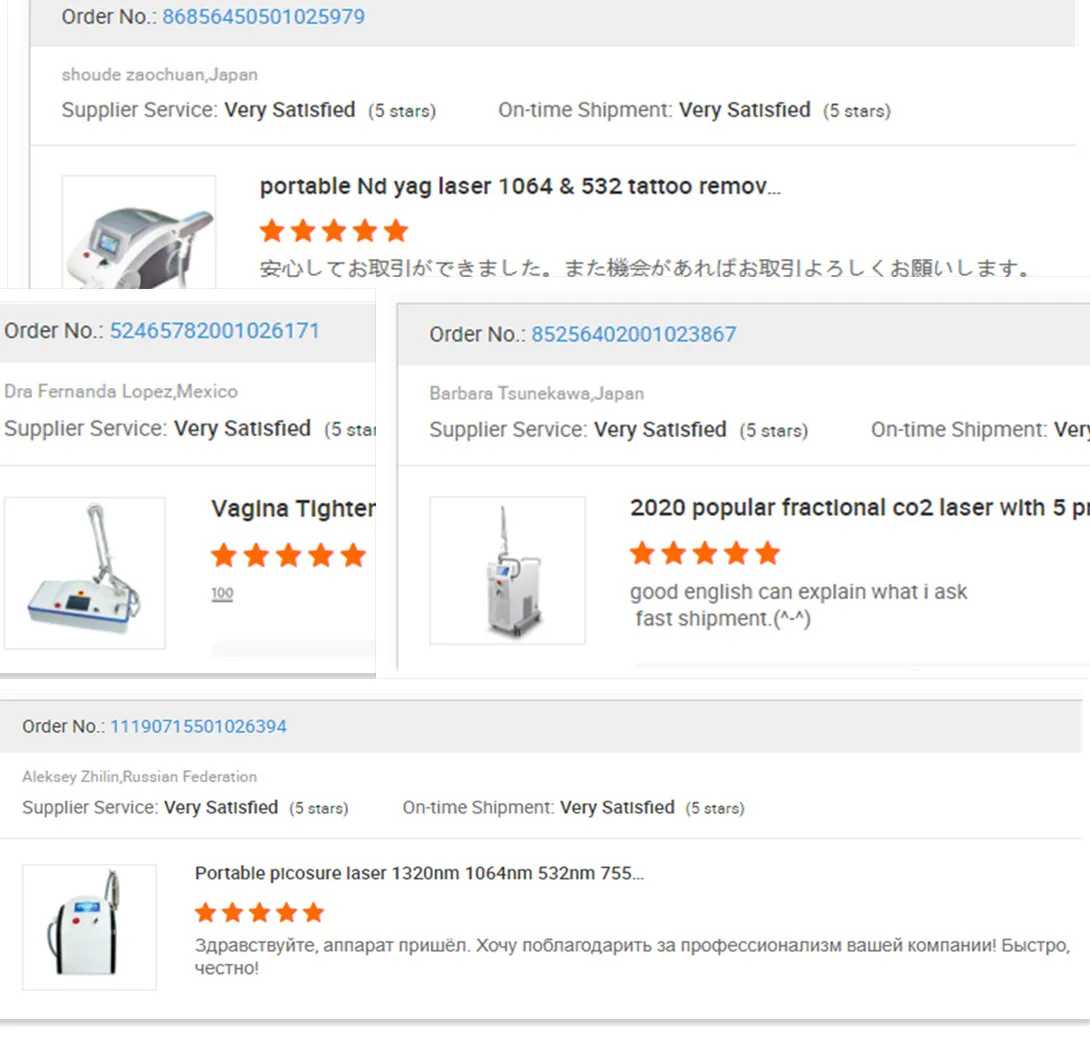
Task: Open Portable picosure laser product title
Action: pyautogui.click(x=419, y=874)
